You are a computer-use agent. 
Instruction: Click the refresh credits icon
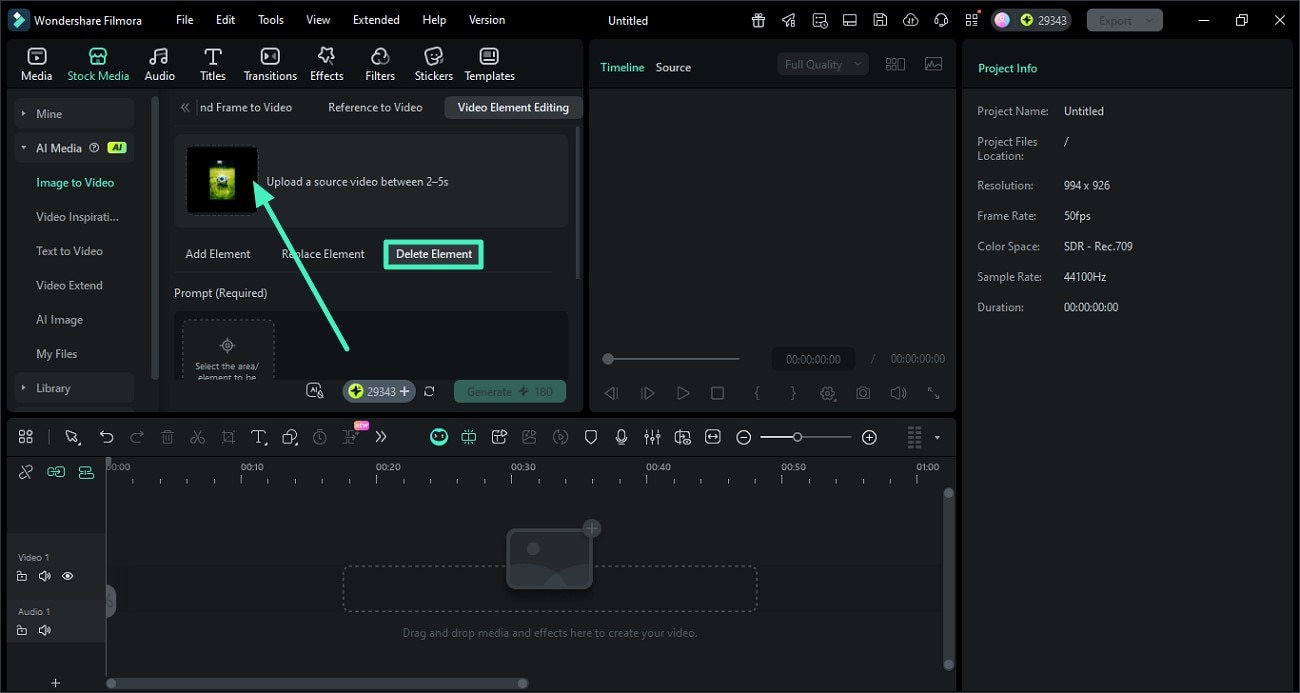[429, 392]
